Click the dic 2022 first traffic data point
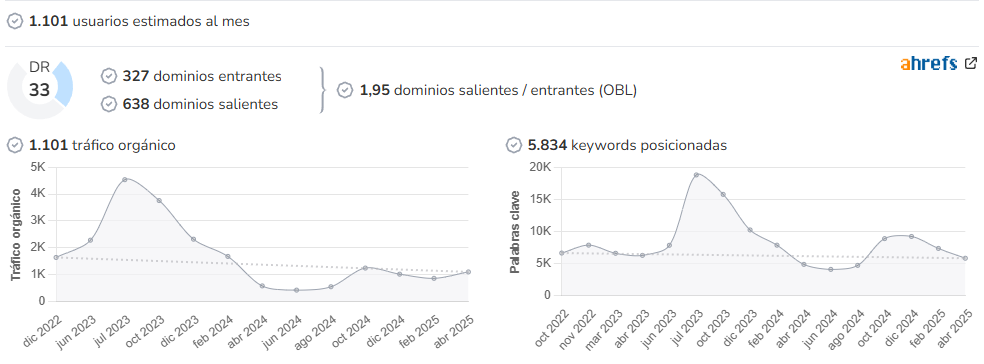 point(56,257)
